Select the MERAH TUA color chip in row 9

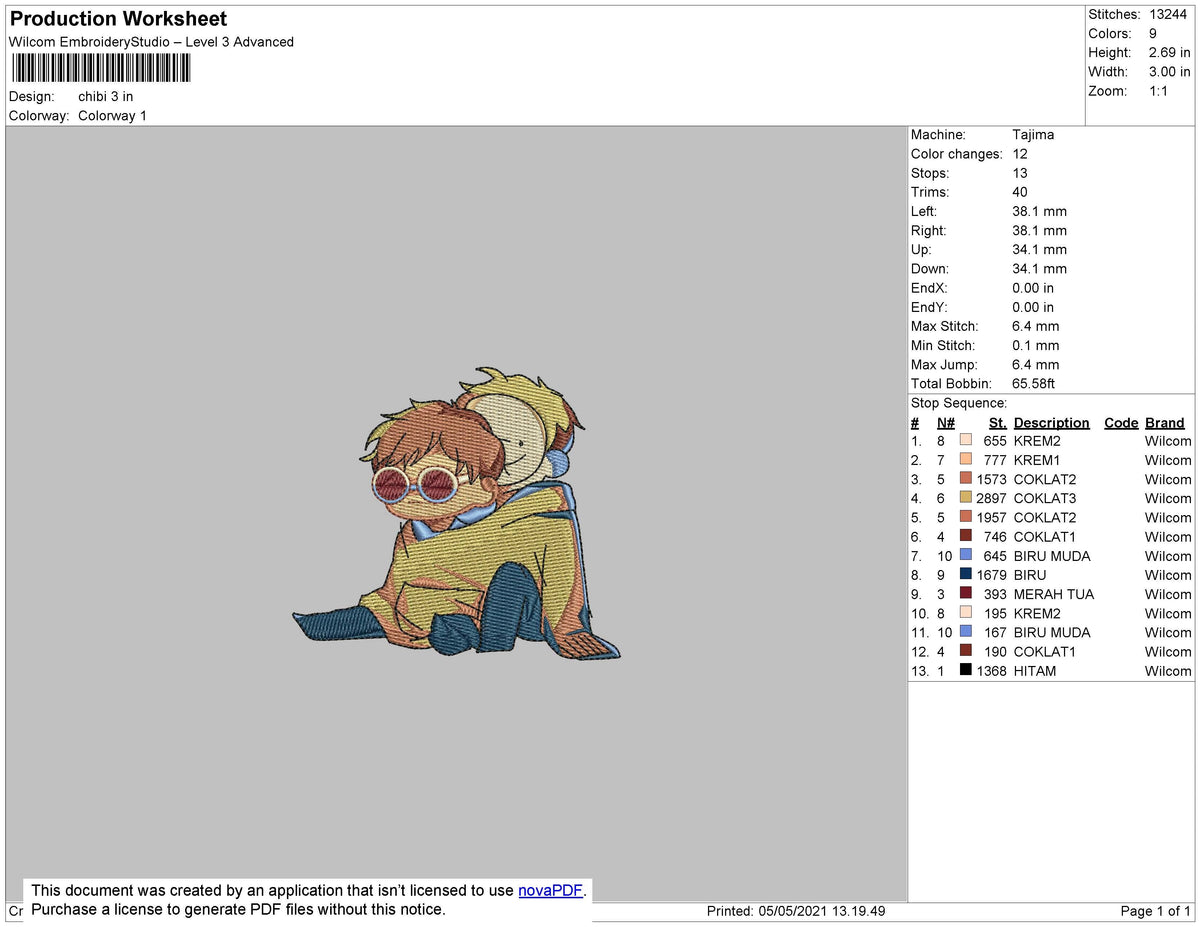click(x=966, y=594)
